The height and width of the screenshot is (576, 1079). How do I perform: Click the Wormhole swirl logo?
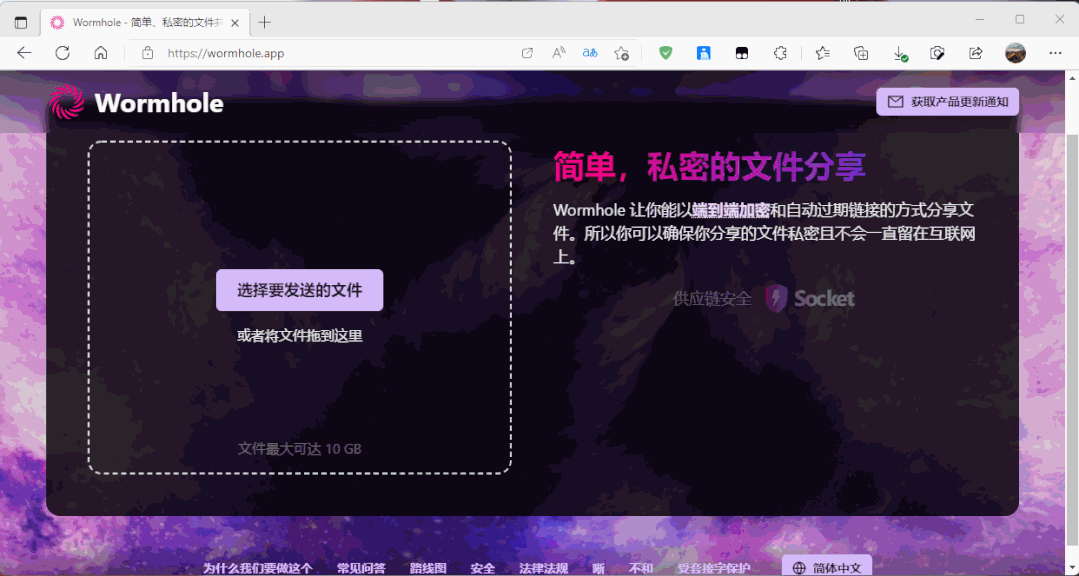coord(67,103)
